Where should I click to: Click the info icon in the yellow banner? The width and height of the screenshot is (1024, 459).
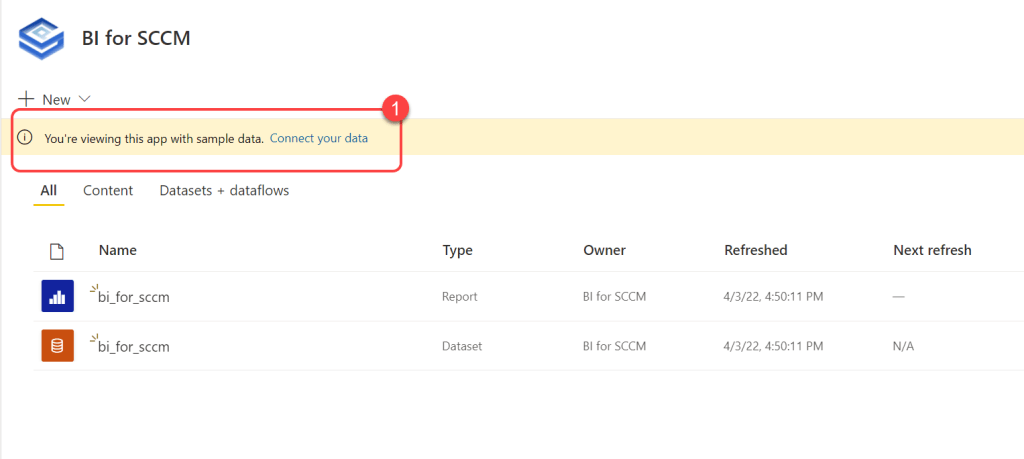pyautogui.click(x=26, y=138)
